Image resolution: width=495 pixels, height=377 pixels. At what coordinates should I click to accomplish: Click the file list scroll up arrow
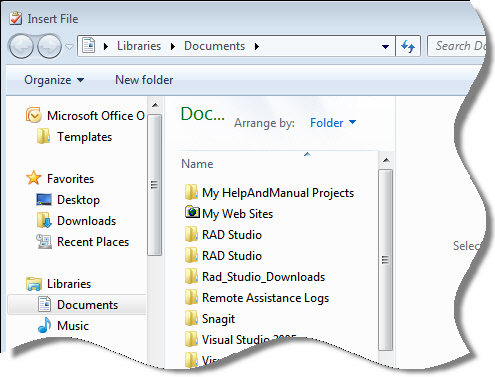pyautogui.click(x=386, y=160)
